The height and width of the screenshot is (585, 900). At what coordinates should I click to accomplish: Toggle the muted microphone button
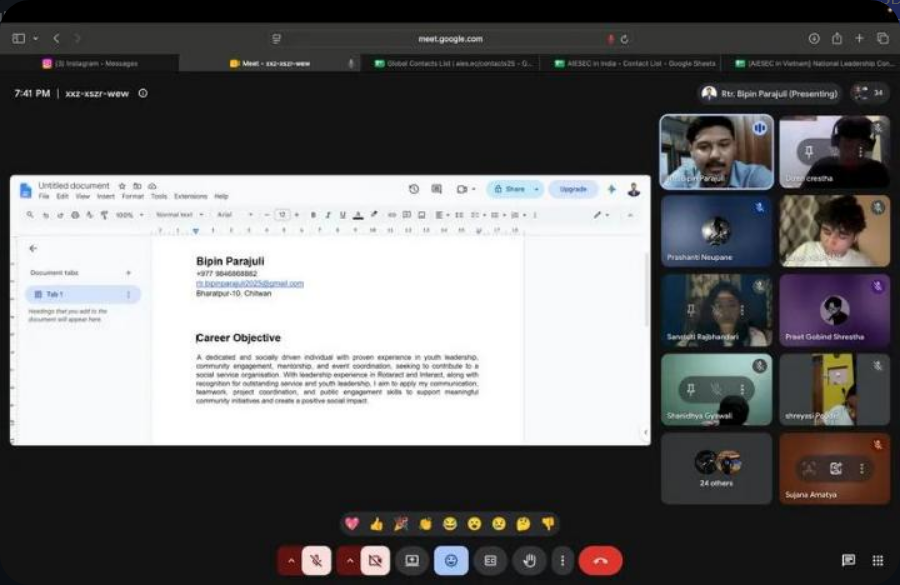(316, 560)
